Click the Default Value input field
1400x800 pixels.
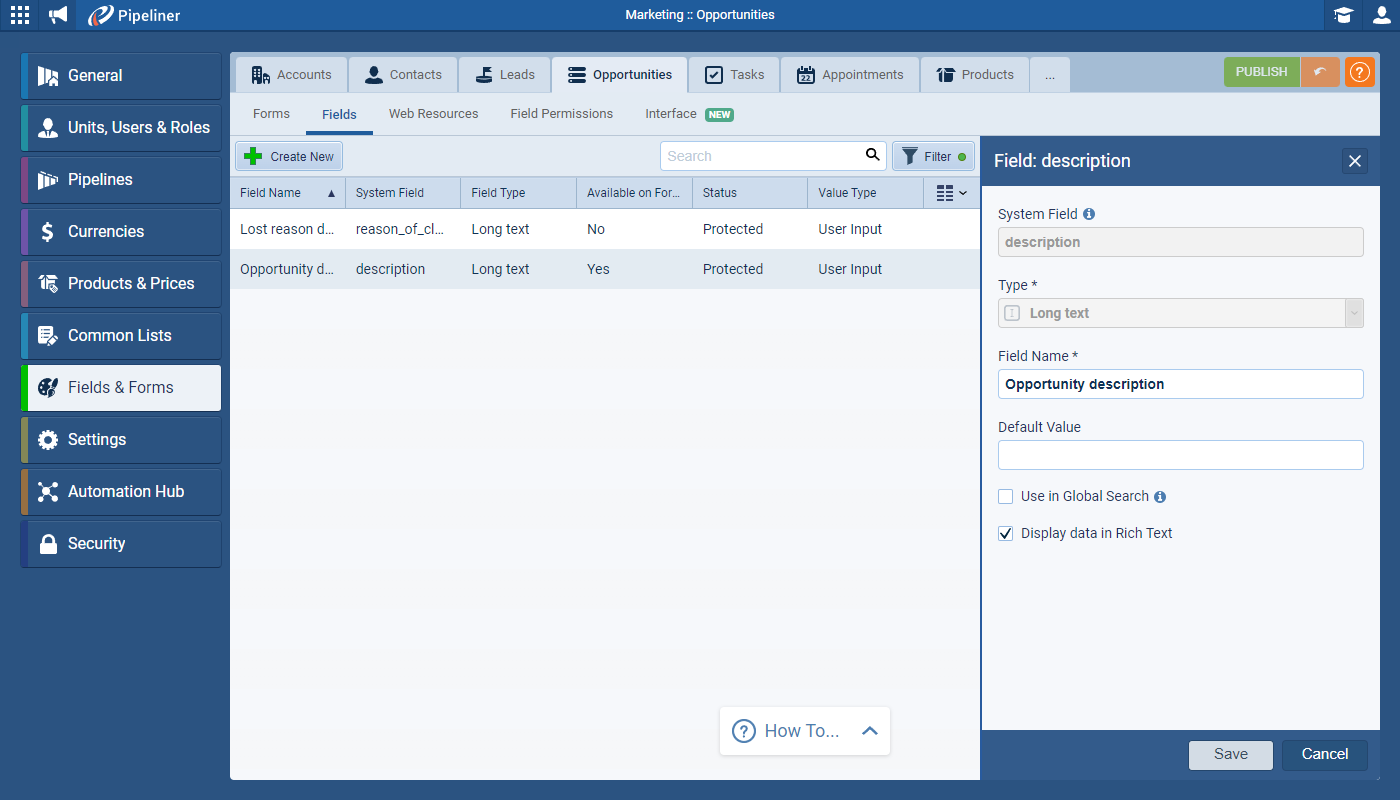coord(1180,455)
